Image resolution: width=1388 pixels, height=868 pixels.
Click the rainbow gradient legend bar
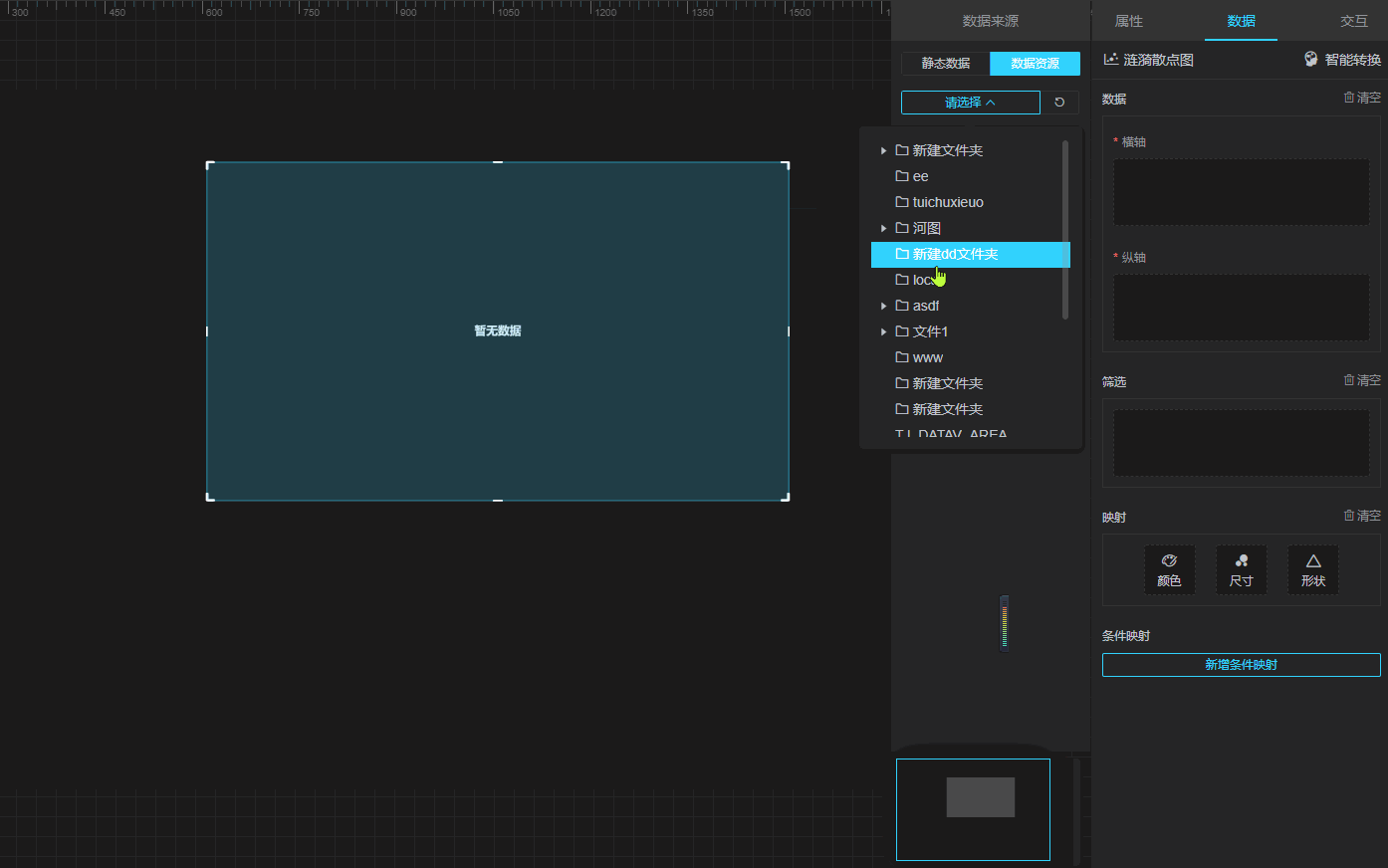click(x=1005, y=623)
